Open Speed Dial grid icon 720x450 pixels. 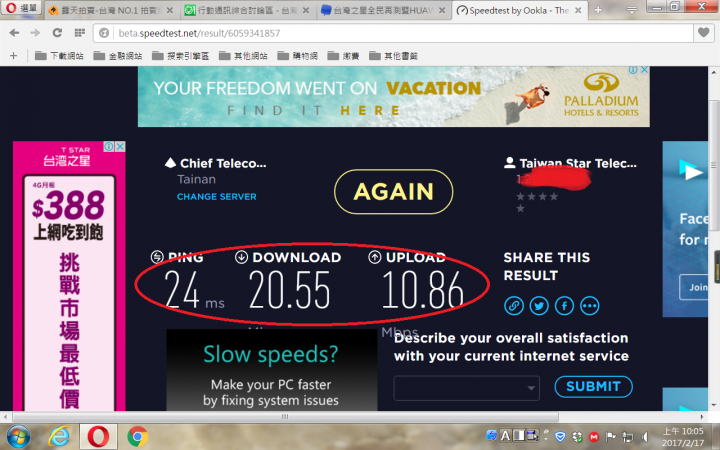(80, 33)
